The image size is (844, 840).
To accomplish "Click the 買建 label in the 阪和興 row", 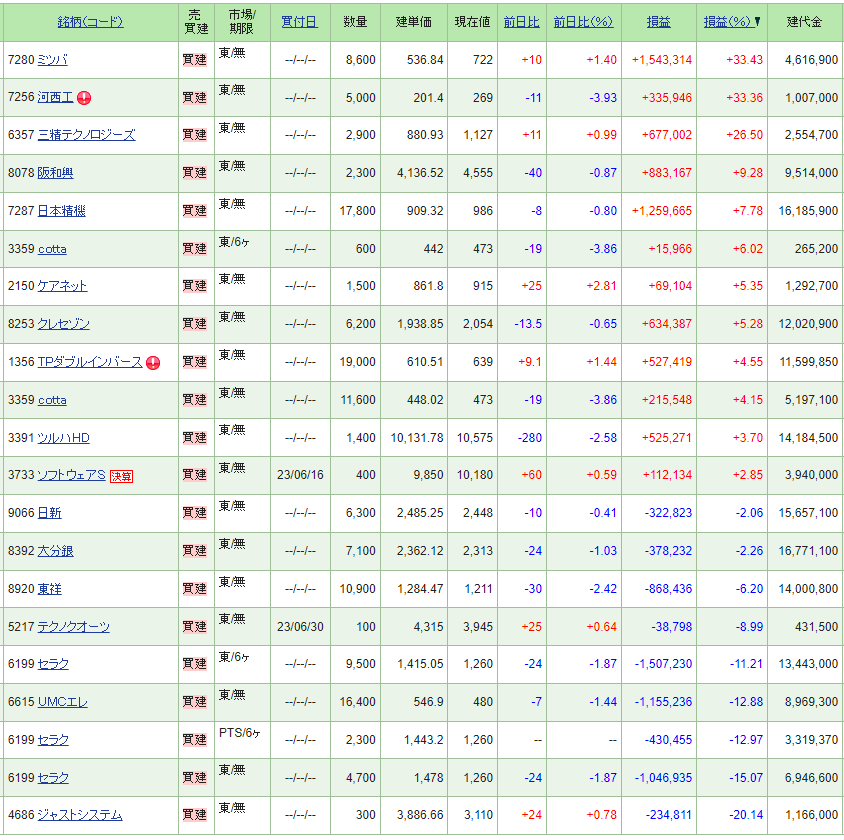I will [x=194, y=173].
